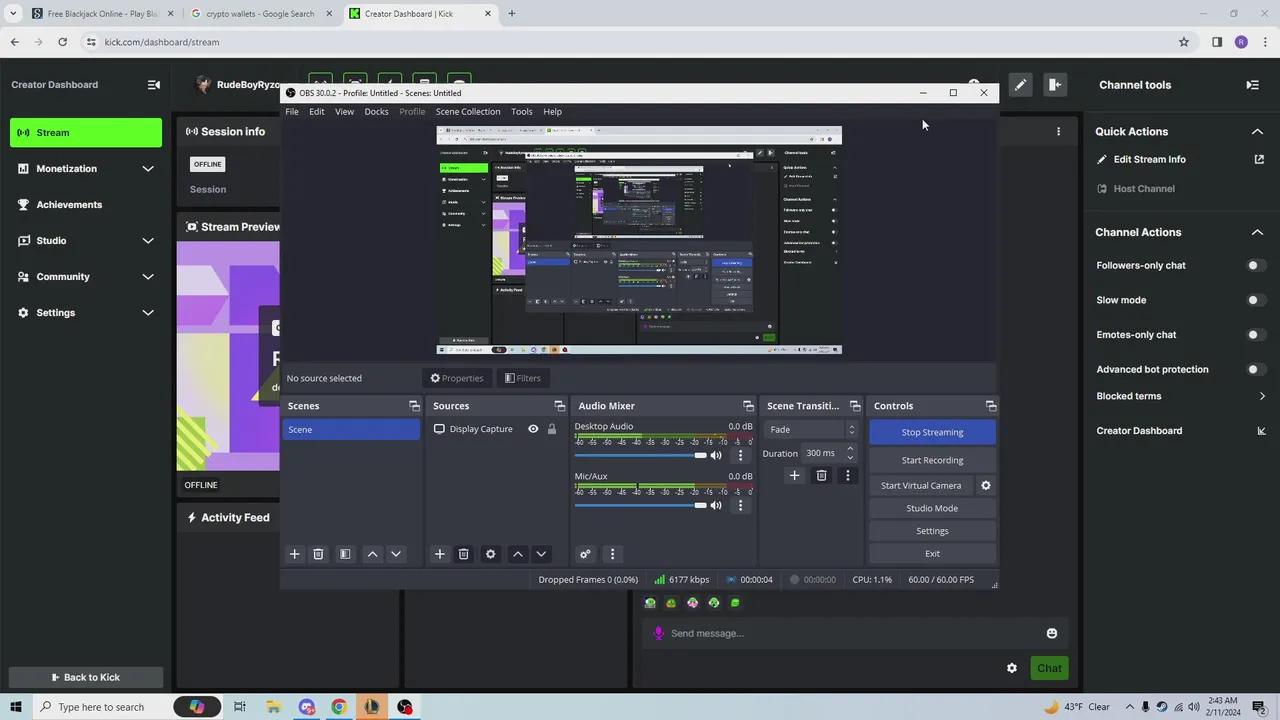Float the Scenes dock panel
Viewport: 1280px width, 720px height.
[x=414, y=406]
